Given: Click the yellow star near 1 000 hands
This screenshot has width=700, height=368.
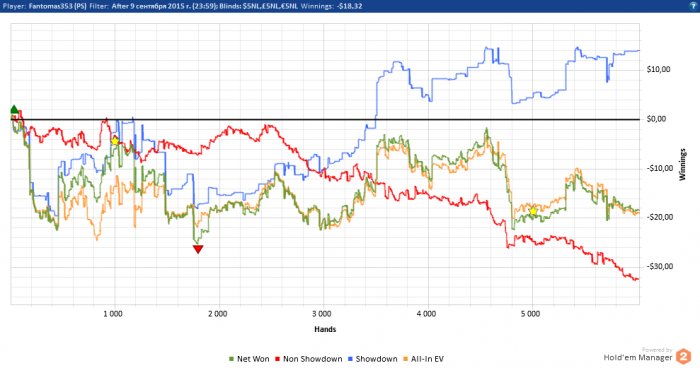Looking at the screenshot, I should [115, 141].
